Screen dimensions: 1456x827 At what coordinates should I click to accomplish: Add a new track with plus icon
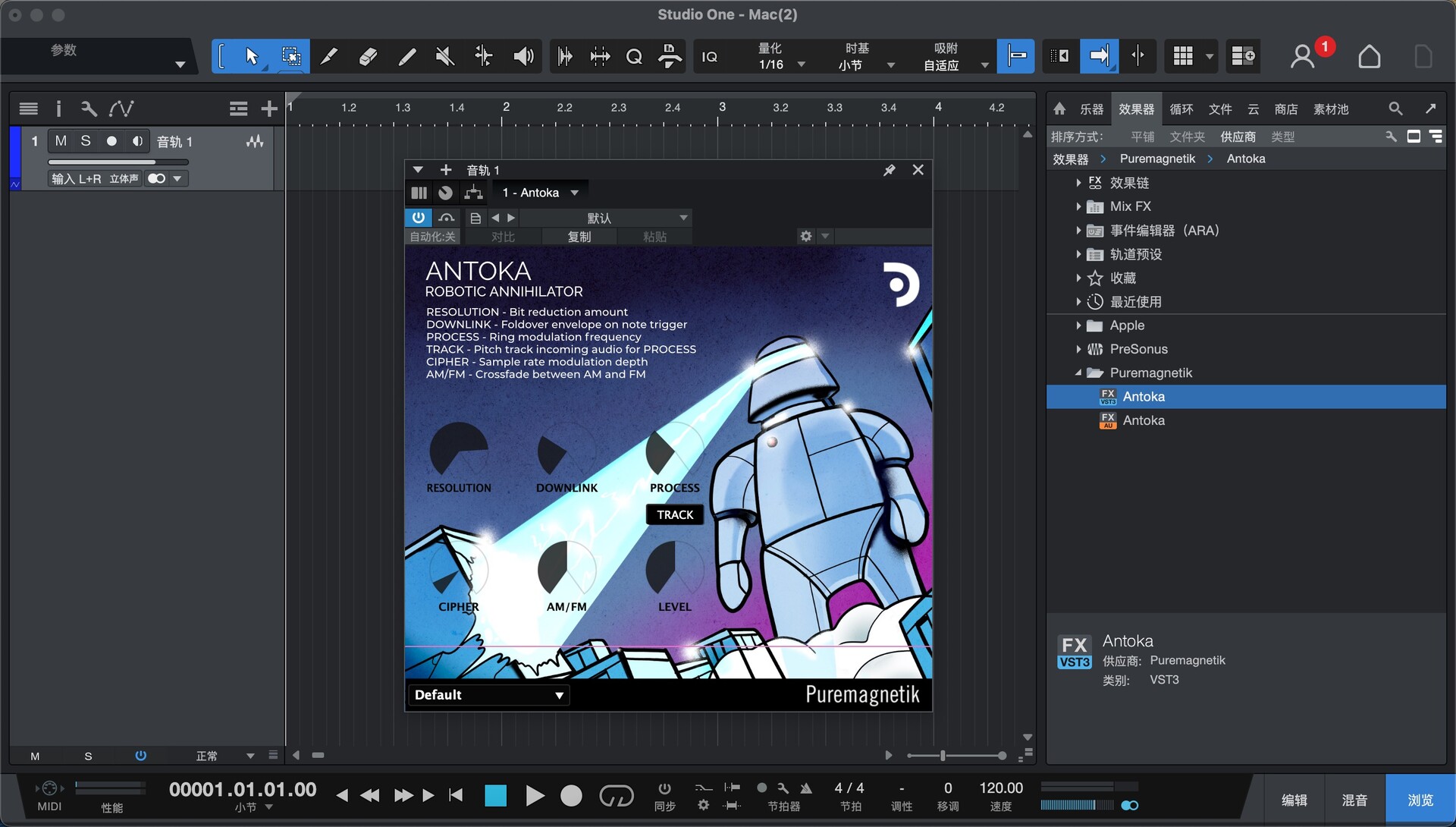(269, 109)
